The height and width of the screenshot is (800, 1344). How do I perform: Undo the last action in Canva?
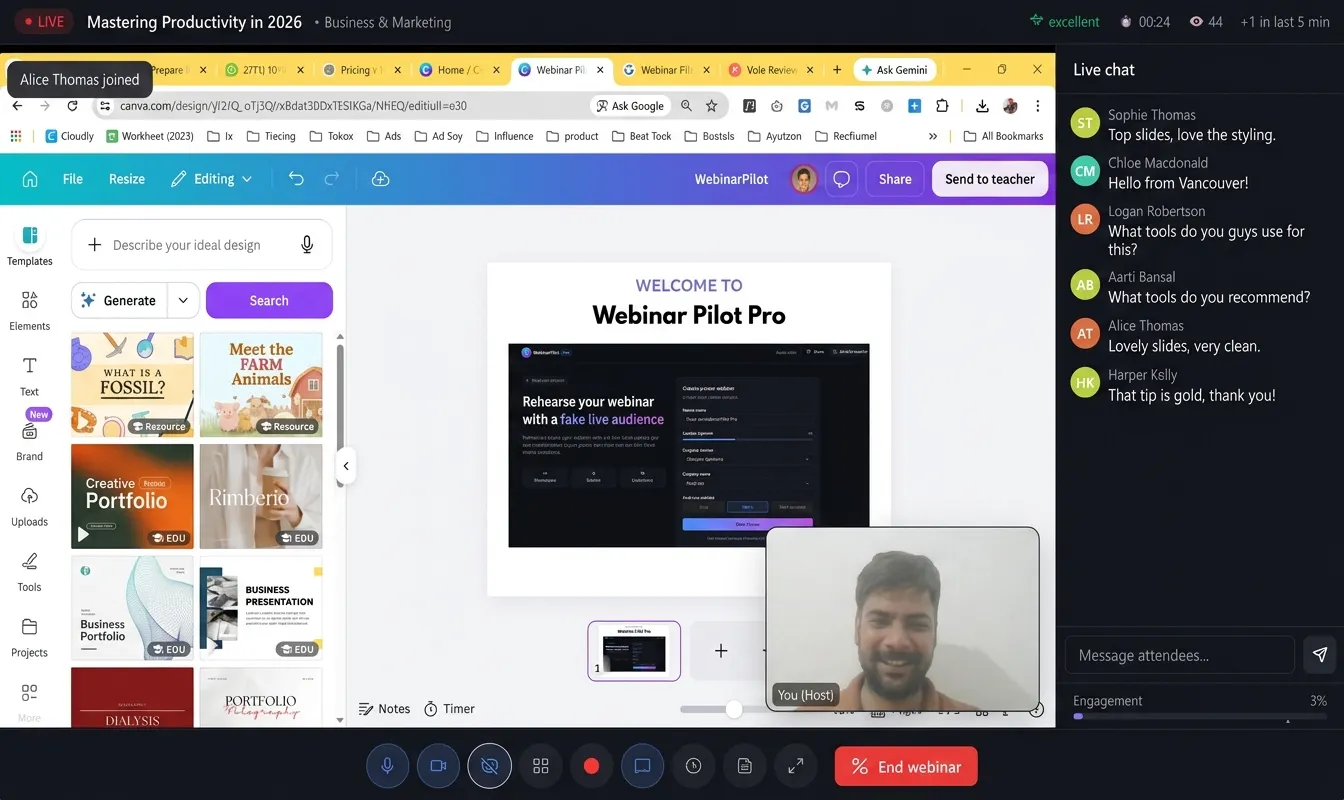click(296, 179)
